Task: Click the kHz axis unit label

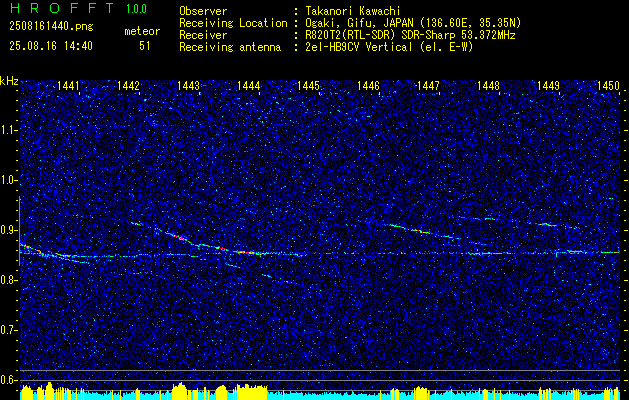Action: click(9, 81)
